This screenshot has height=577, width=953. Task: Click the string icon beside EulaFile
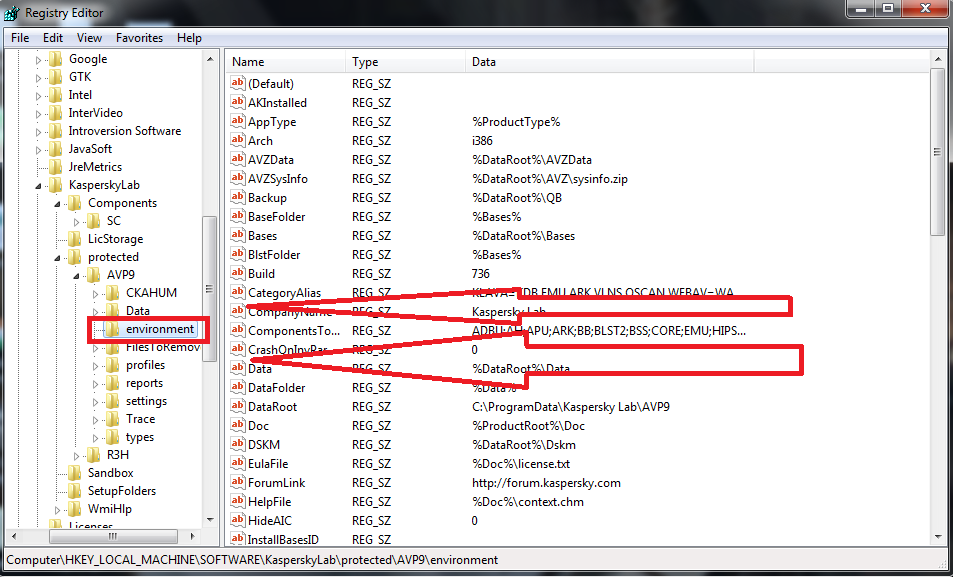[x=238, y=463]
